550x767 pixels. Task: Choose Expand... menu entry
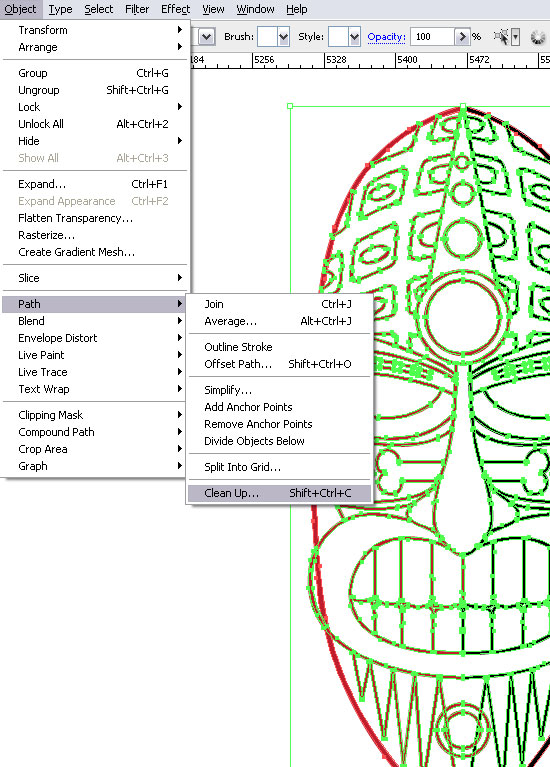tap(94, 184)
